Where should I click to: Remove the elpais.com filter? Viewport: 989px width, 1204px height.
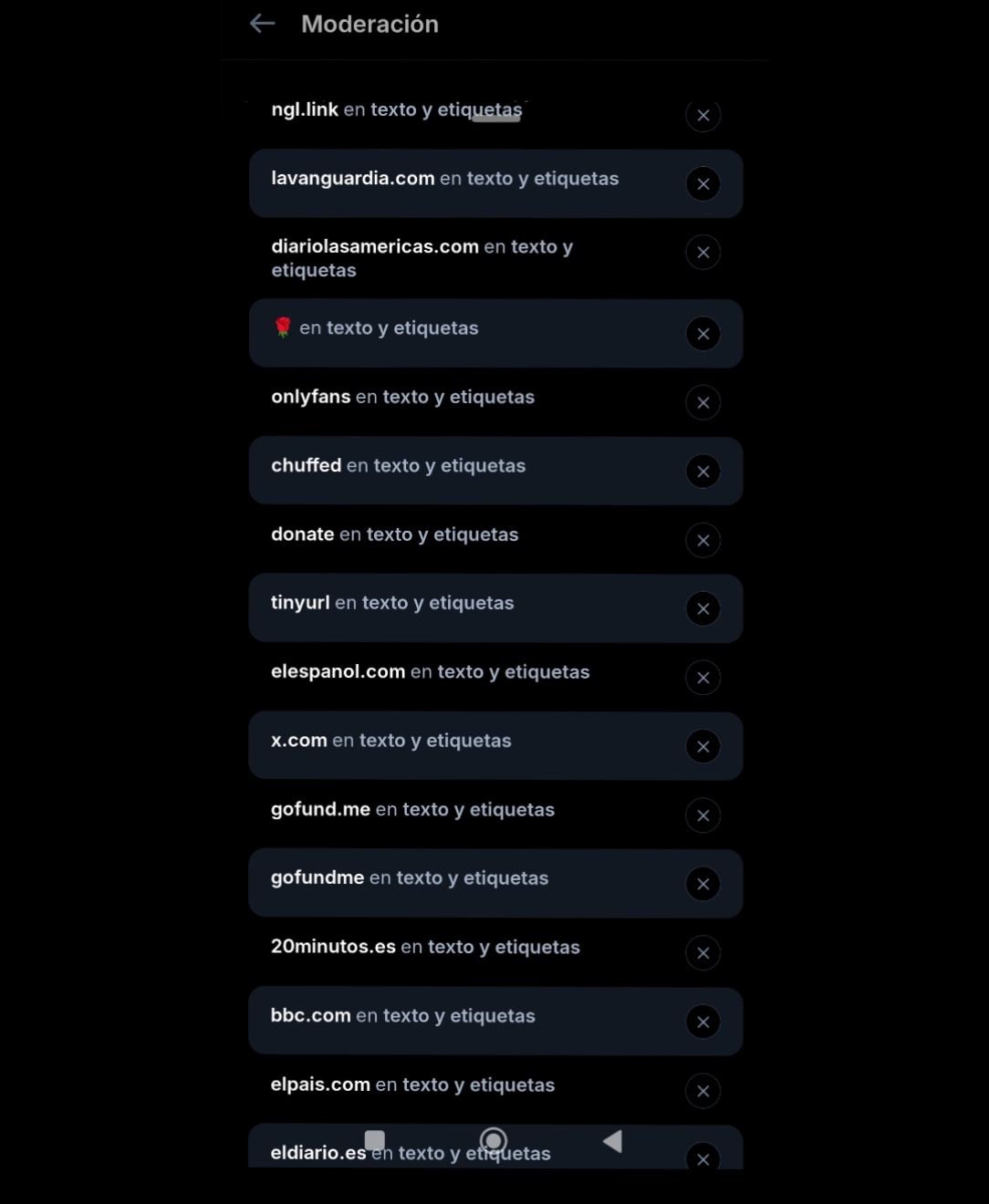click(703, 1091)
